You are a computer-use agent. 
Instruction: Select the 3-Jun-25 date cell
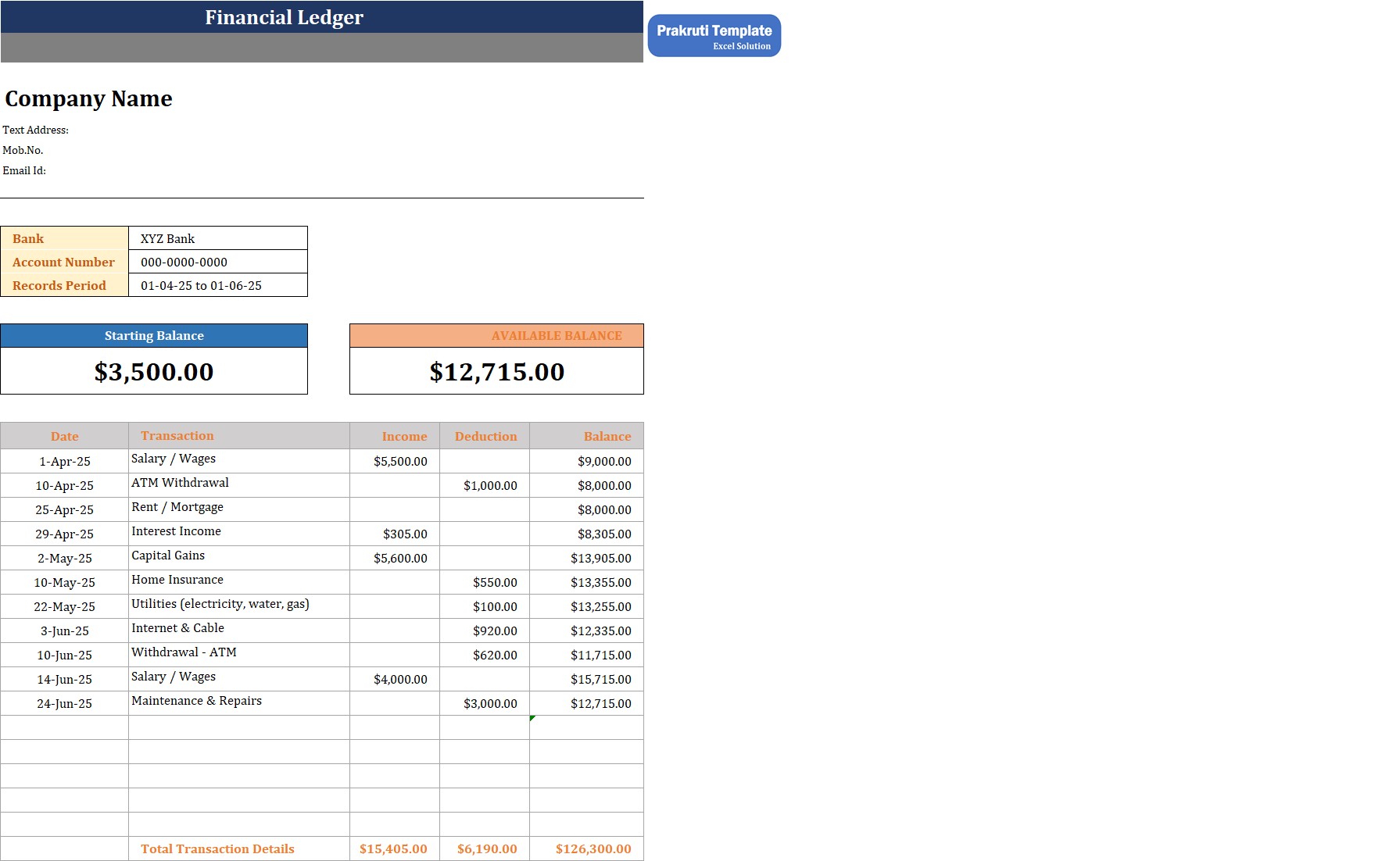point(65,631)
